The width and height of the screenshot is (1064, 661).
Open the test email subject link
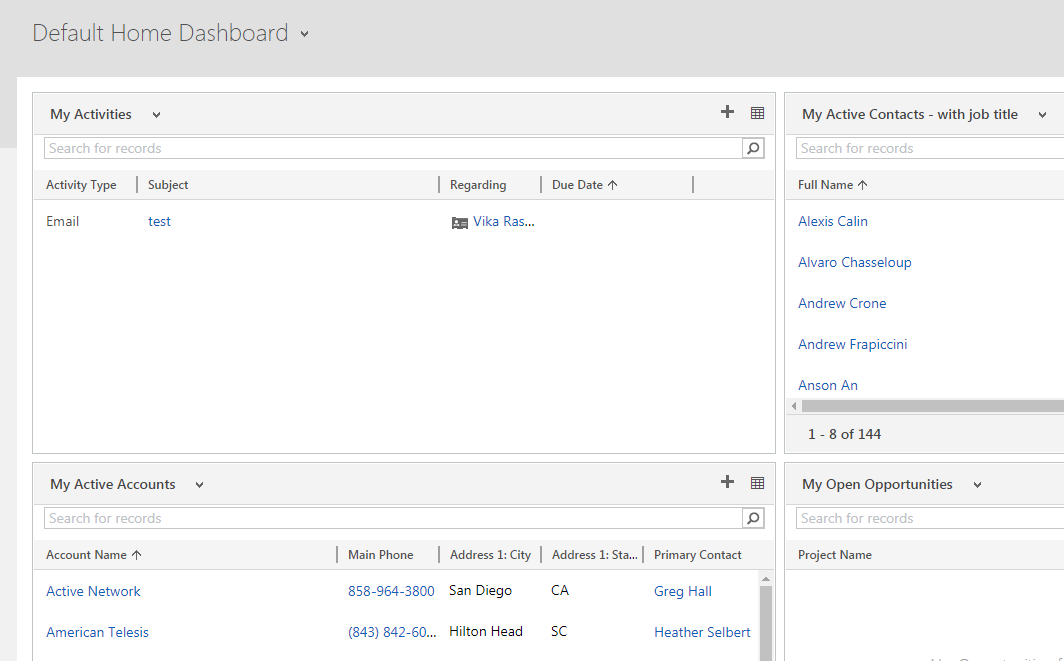click(x=159, y=221)
